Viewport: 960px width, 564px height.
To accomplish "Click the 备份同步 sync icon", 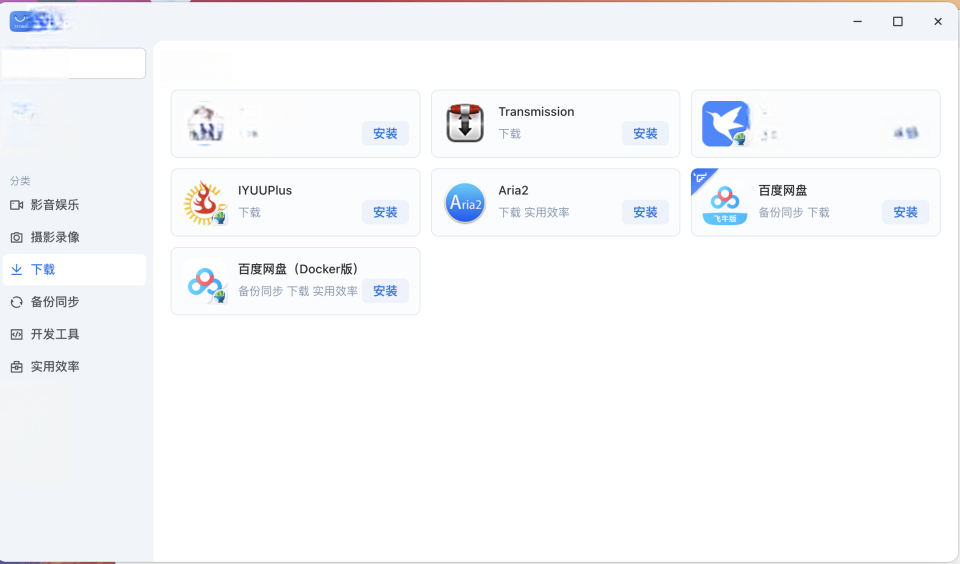I will pyautogui.click(x=17, y=302).
